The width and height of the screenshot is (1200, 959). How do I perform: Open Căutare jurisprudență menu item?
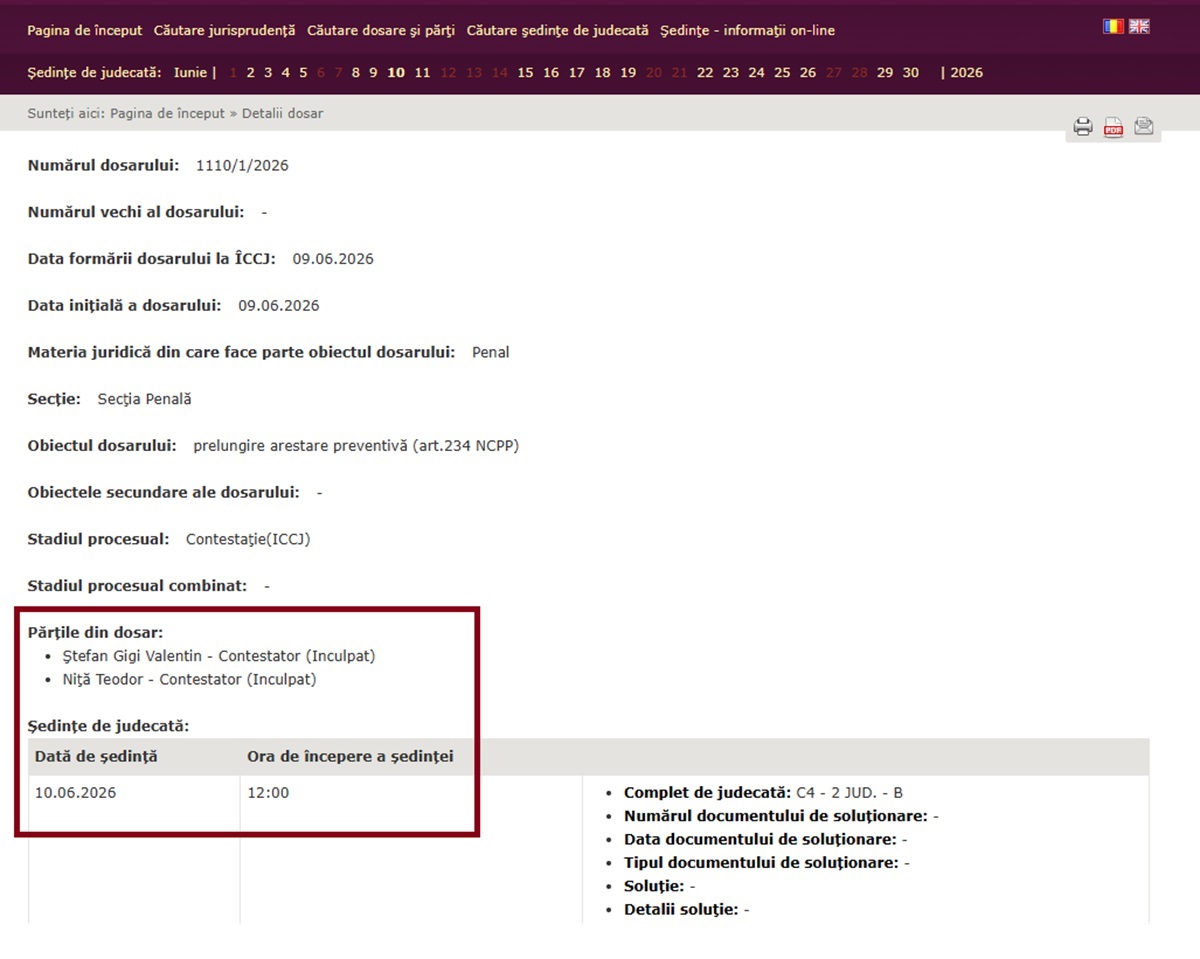225,31
